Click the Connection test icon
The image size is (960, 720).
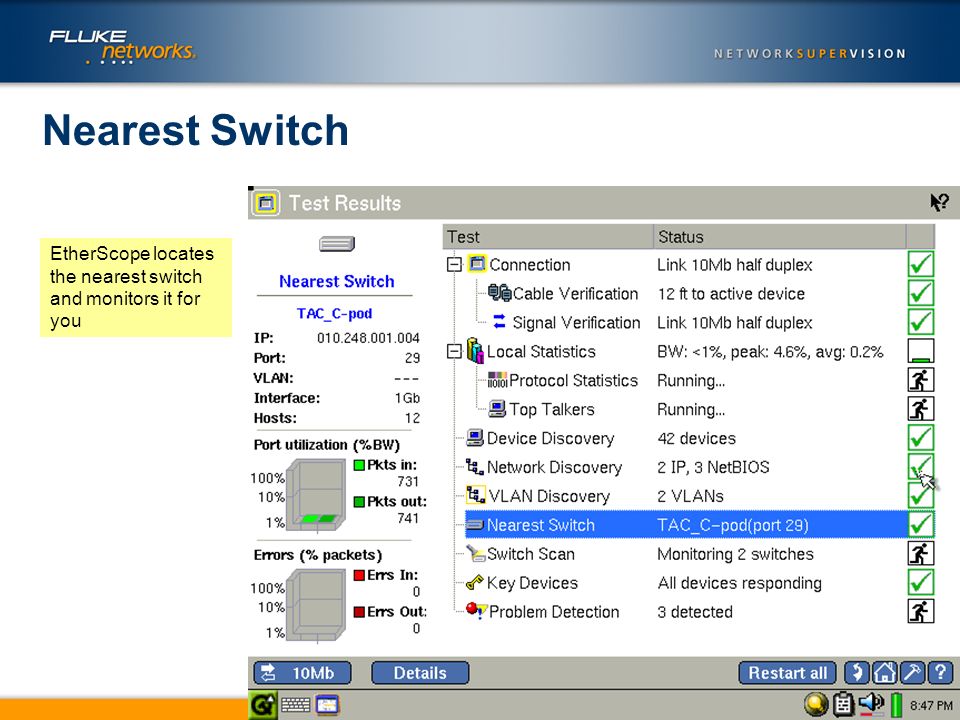pos(478,264)
